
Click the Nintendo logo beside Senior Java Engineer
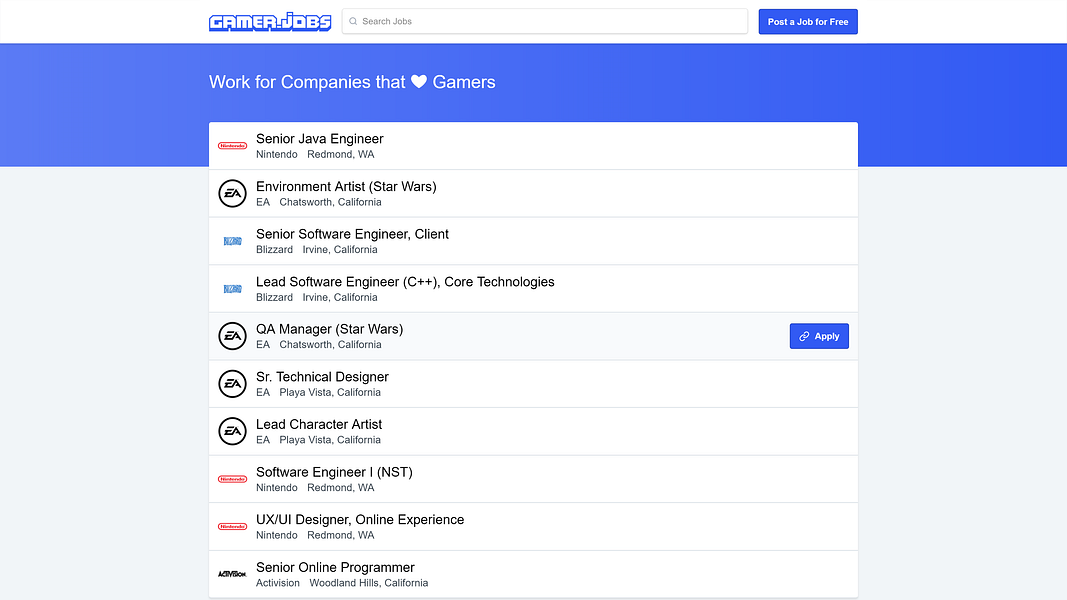pyautogui.click(x=232, y=145)
